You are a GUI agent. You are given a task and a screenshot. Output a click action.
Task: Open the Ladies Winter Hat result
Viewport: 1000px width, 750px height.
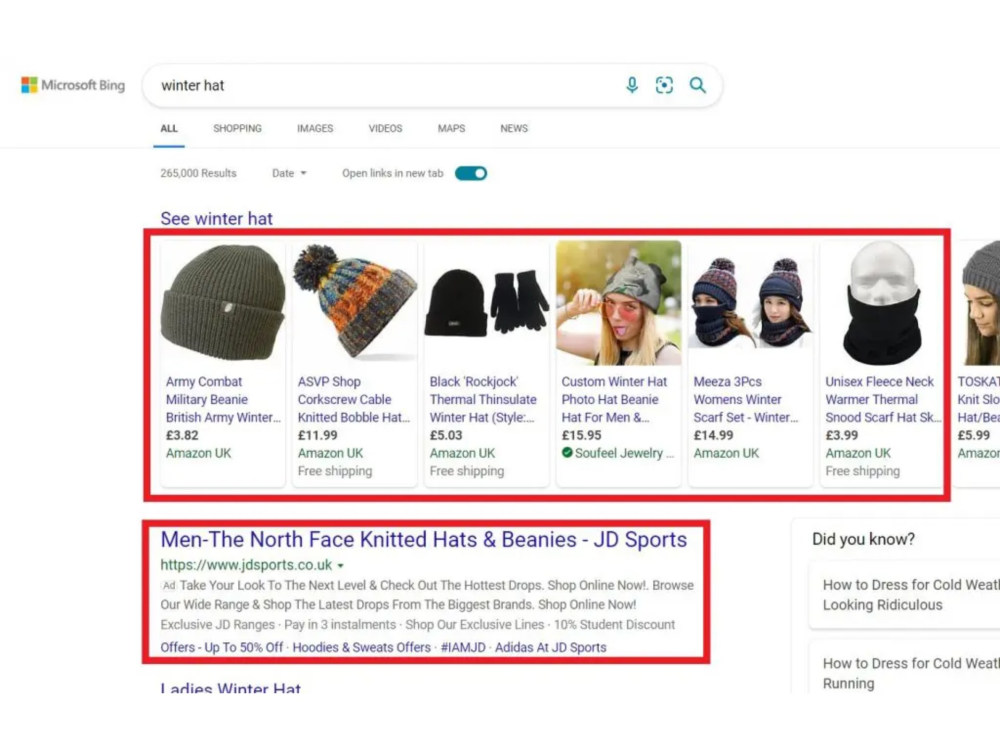pyautogui.click(x=230, y=688)
